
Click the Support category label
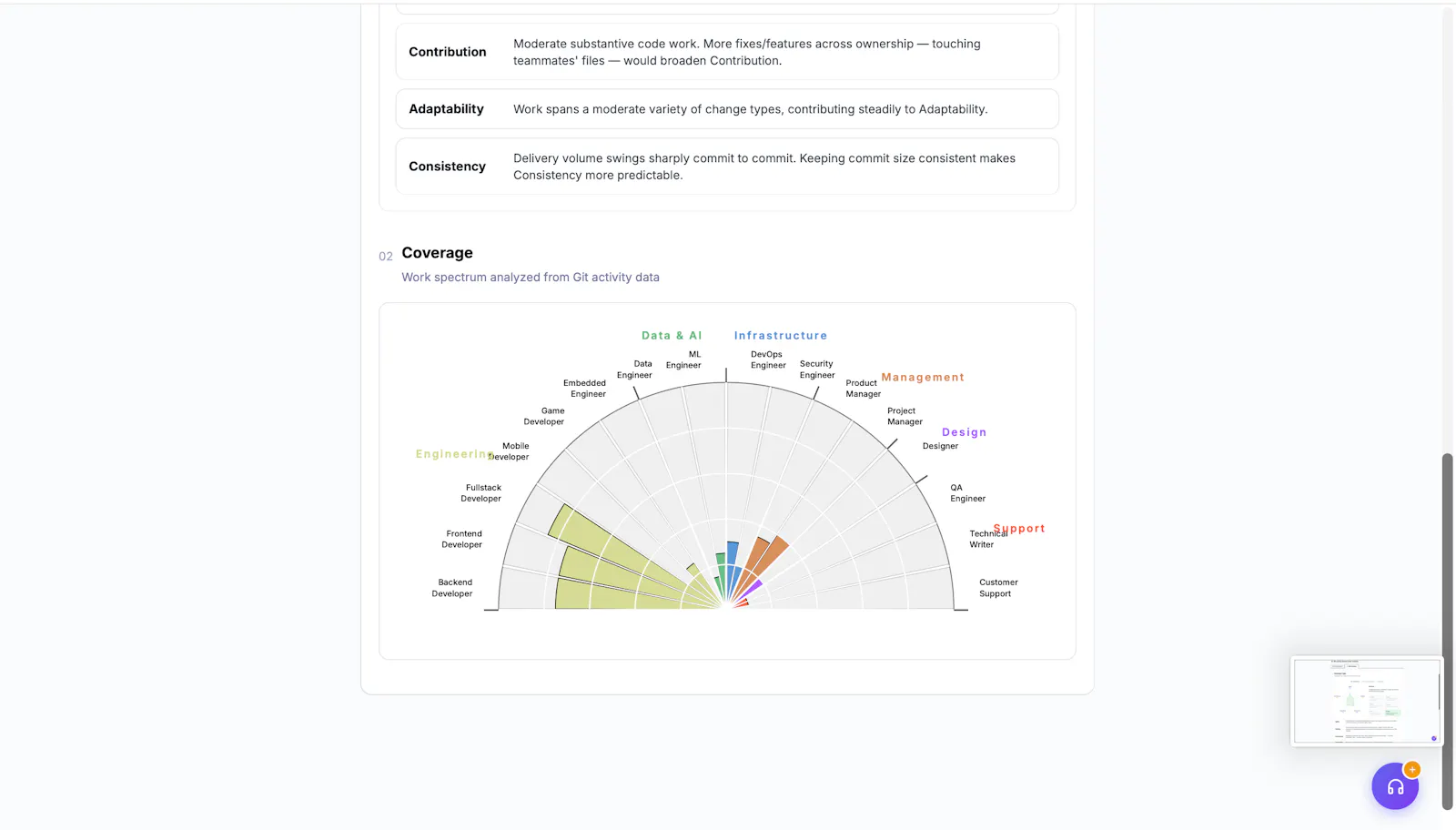click(x=1019, y=529)
